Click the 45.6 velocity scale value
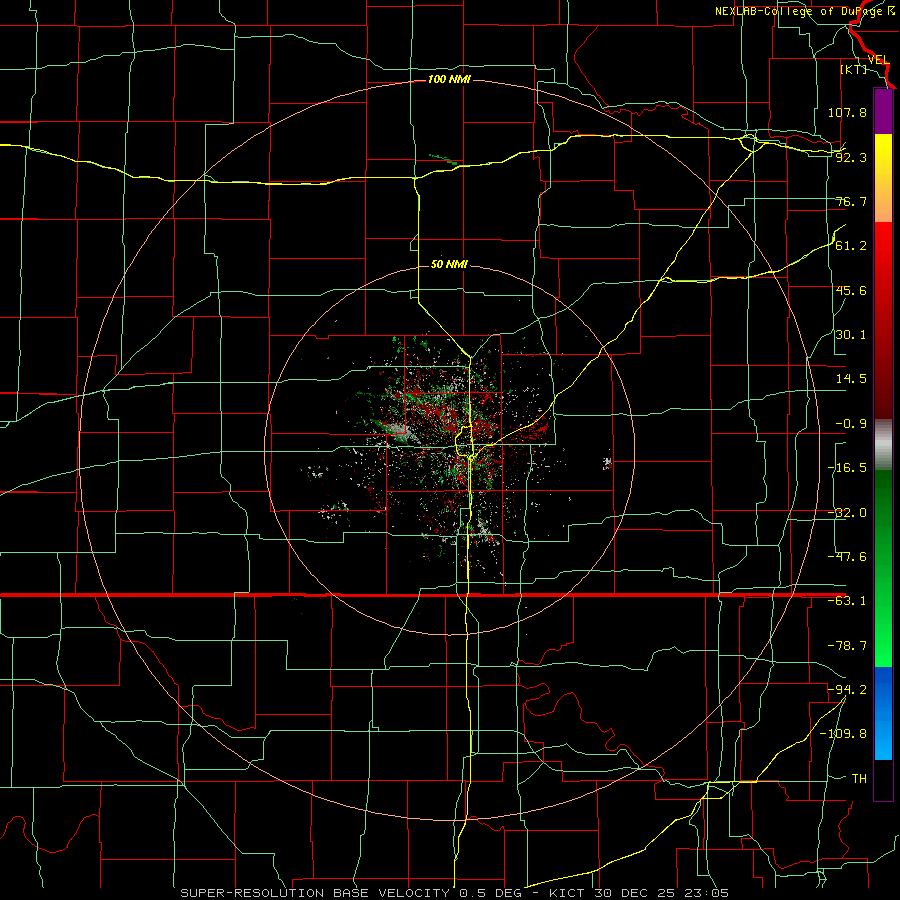The width and height of the screenshot is (900, 900). (x=851, y=290)
